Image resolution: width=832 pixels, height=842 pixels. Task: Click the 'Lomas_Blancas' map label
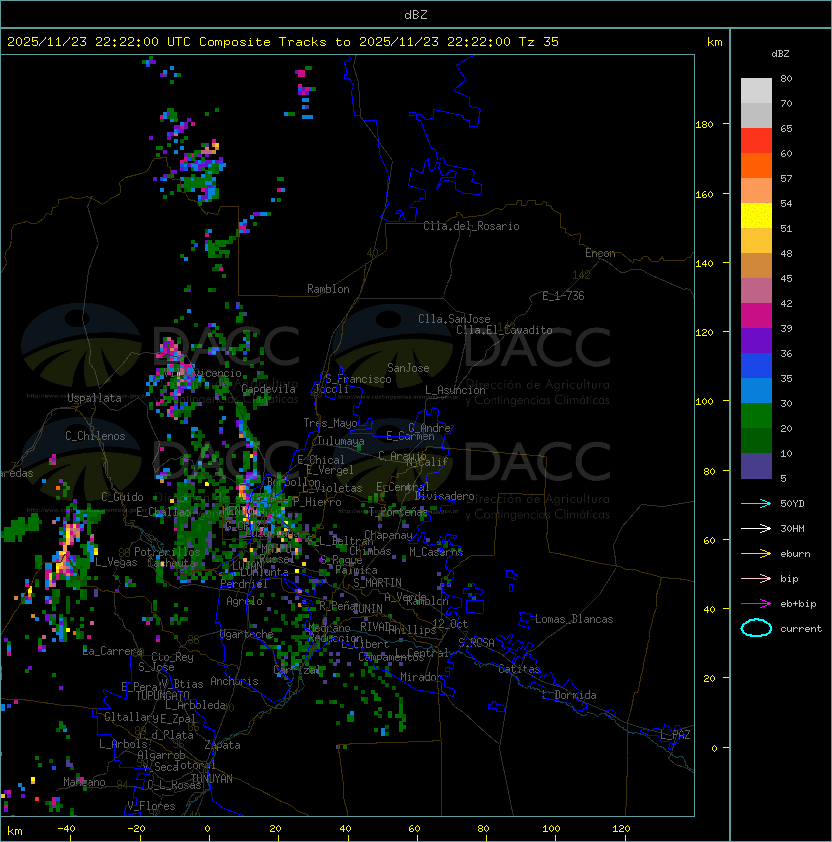click(574, 619)
